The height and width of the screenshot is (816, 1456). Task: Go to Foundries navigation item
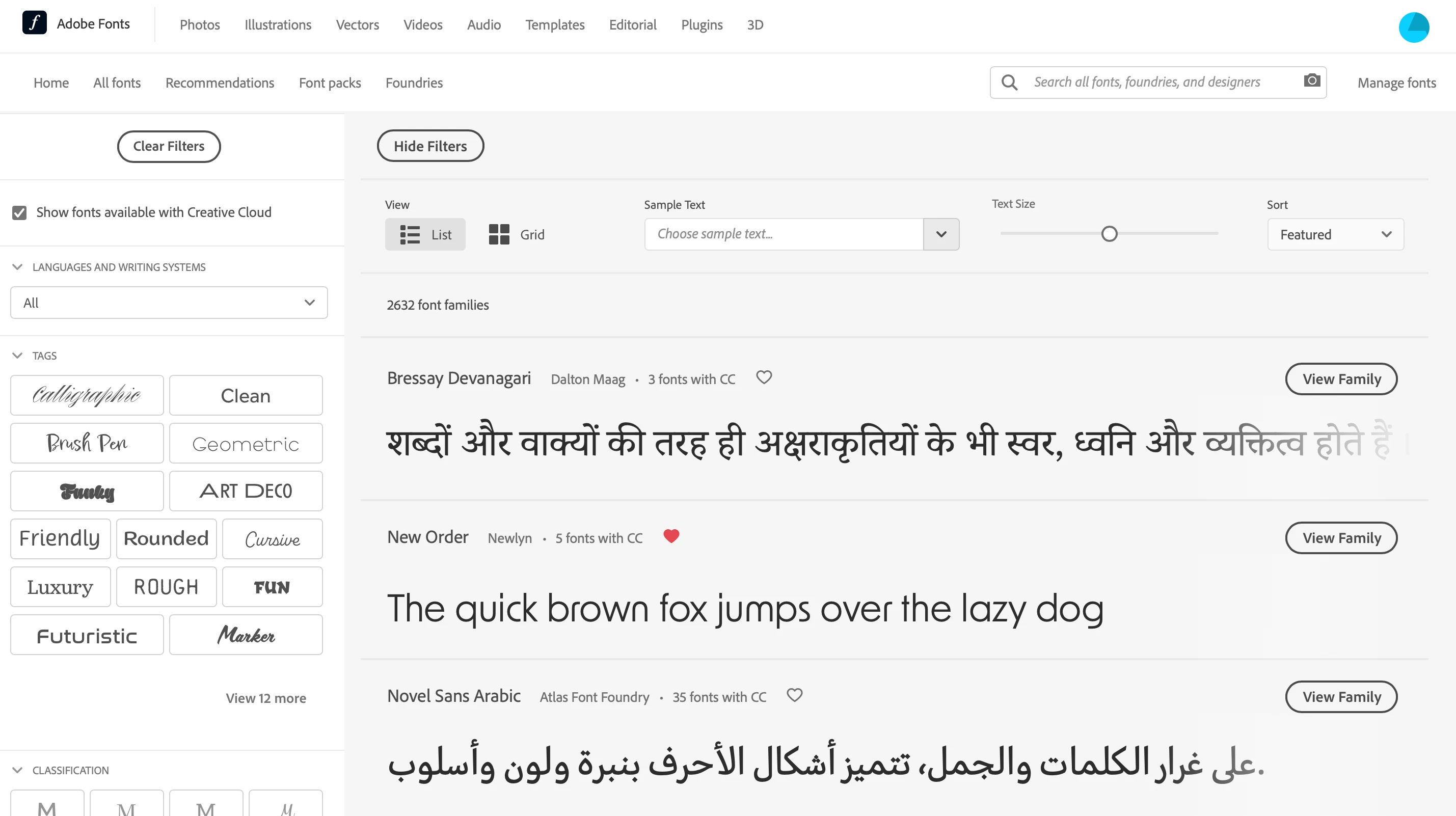[x=414, y=83]
